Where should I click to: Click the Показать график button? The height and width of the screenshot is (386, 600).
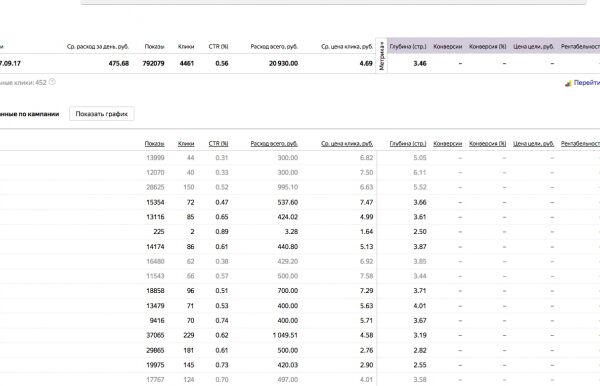tap(101, 114)
